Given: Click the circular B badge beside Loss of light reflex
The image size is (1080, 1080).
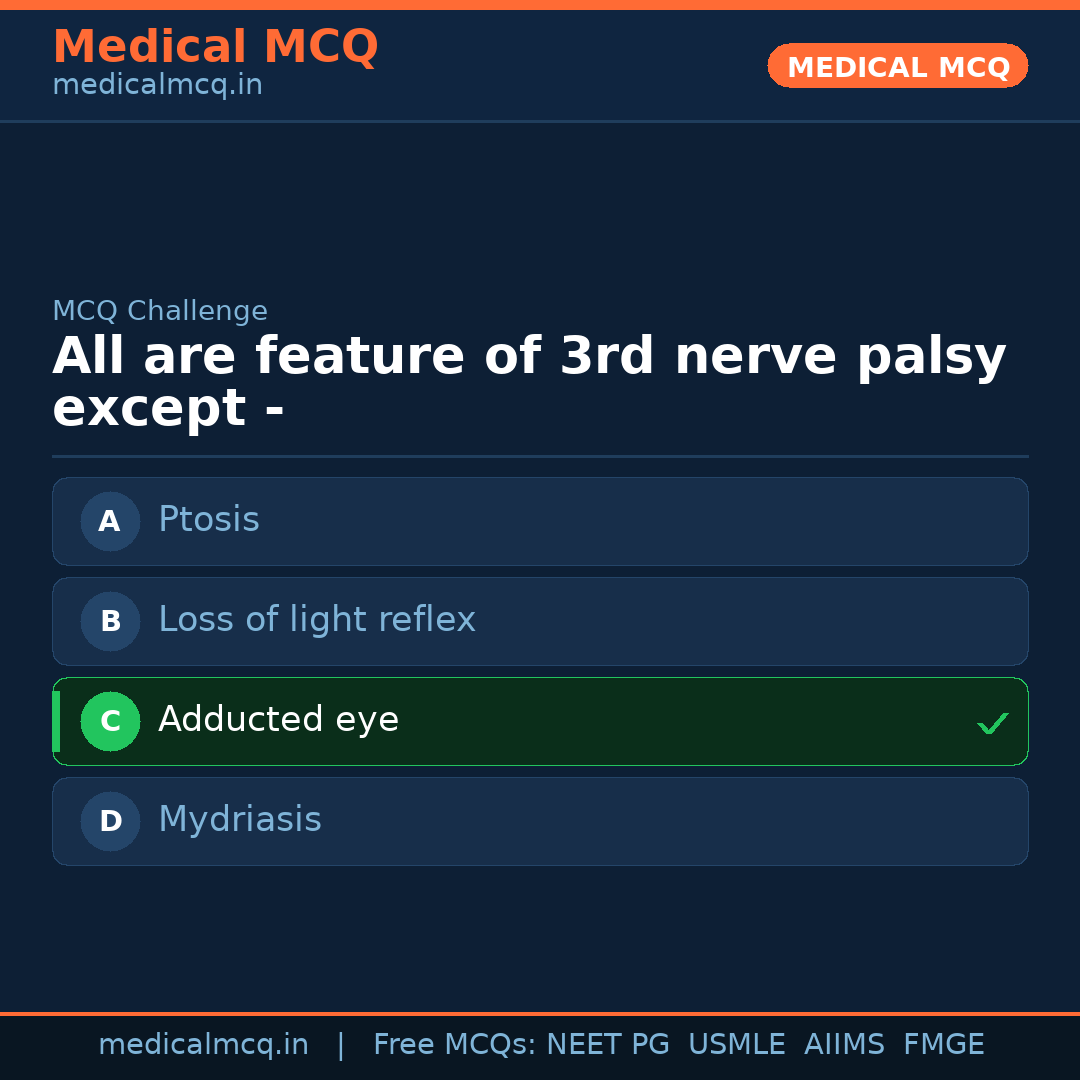Looking at the screenshot, I should [x=110, y=621].
